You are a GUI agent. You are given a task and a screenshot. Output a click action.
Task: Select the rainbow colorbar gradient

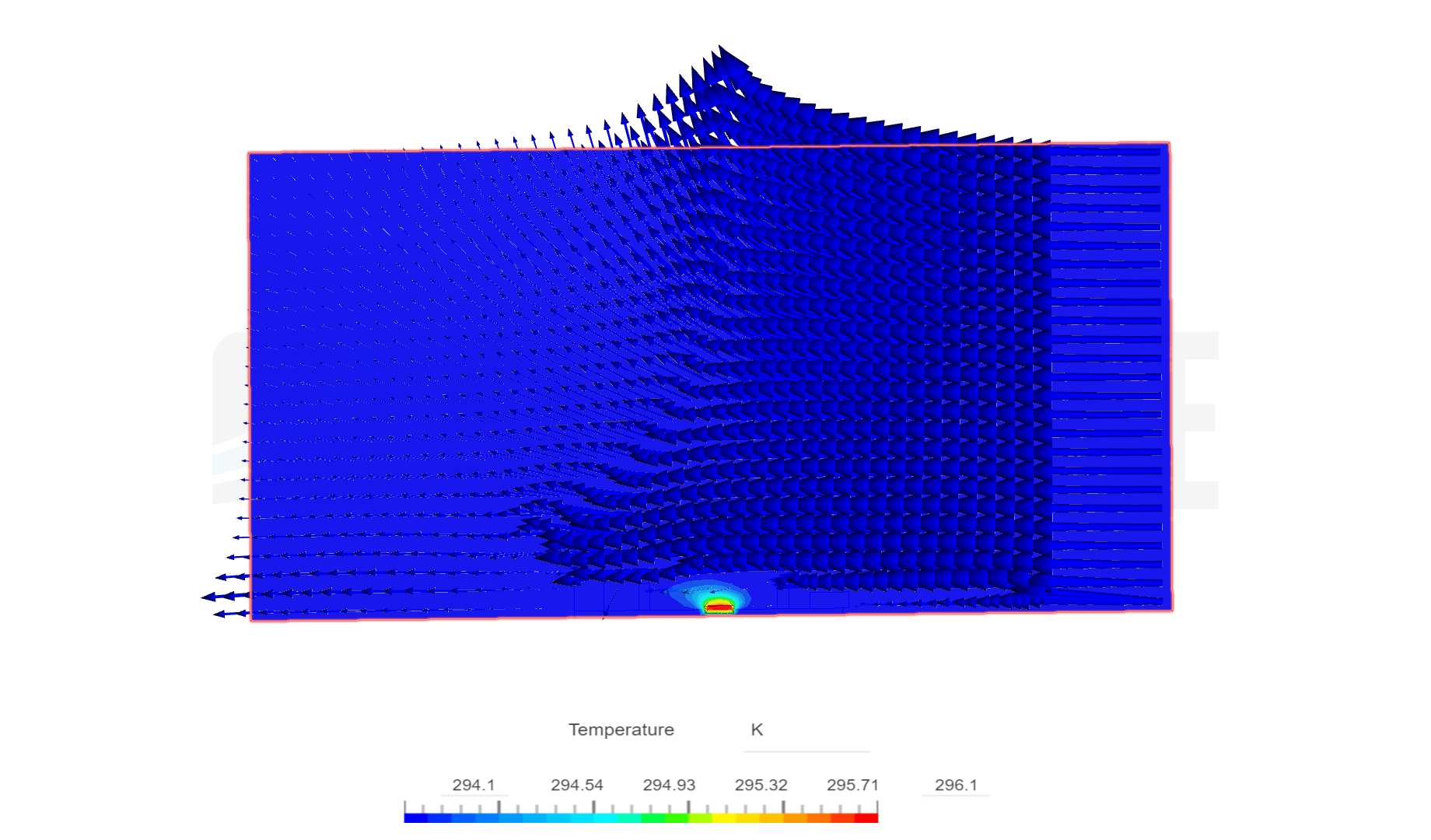639,818
